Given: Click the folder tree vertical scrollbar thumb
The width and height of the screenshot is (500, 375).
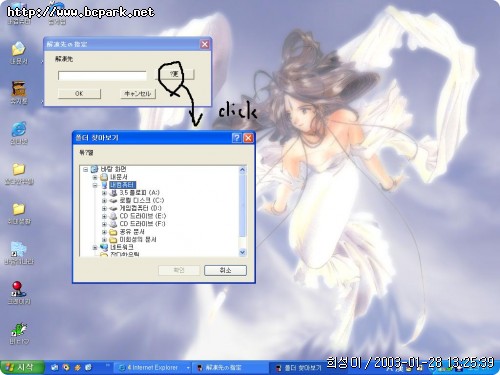Looking at the screenshot, I should pos(242,205).
